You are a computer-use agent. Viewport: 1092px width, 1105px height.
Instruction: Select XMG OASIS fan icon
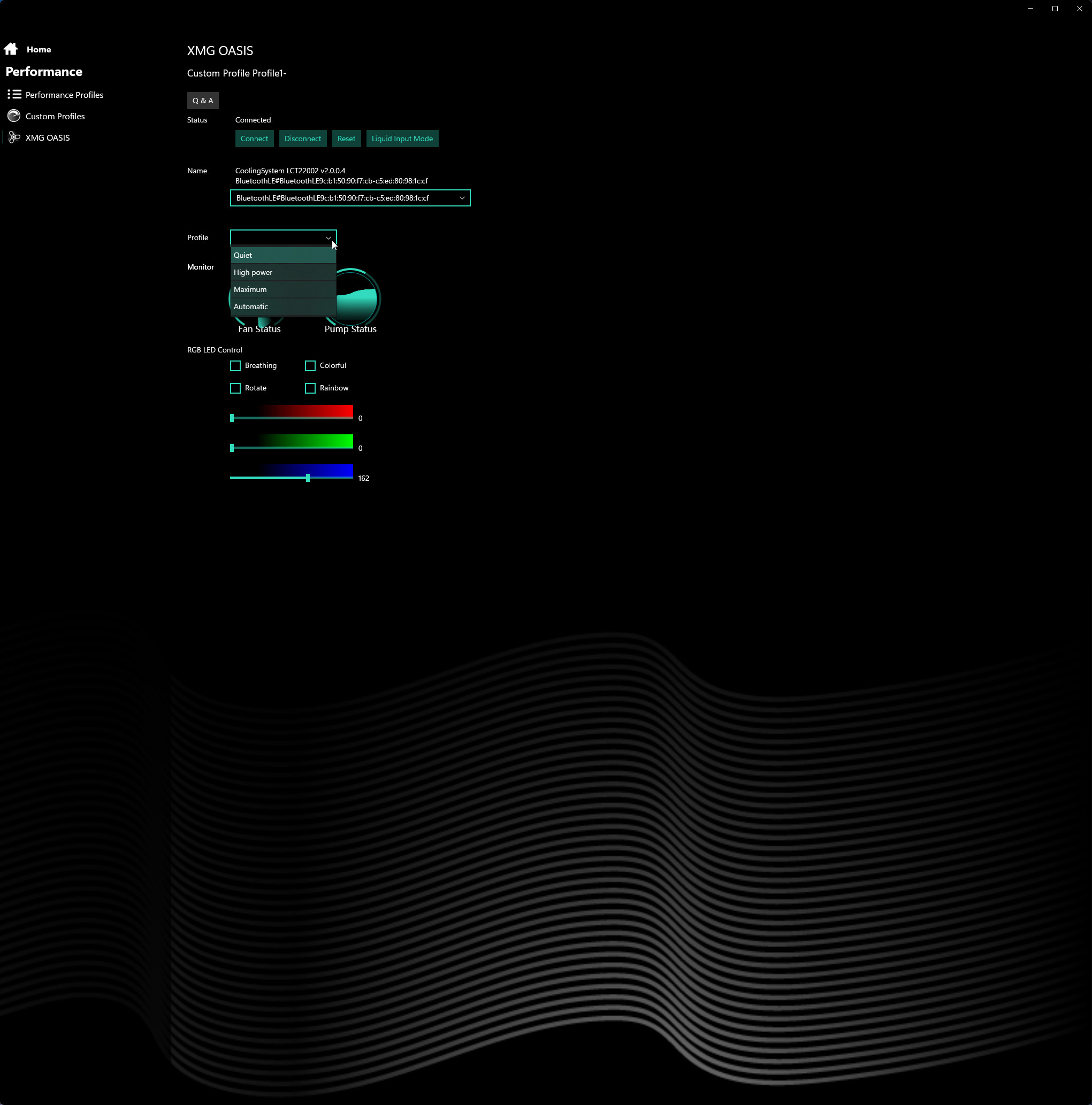coord(14,138)
